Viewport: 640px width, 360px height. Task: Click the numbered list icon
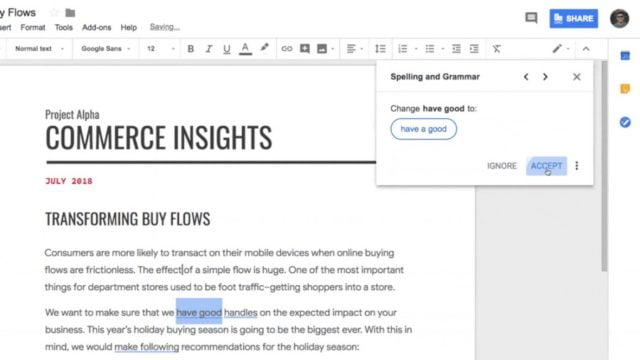[402, 49]
